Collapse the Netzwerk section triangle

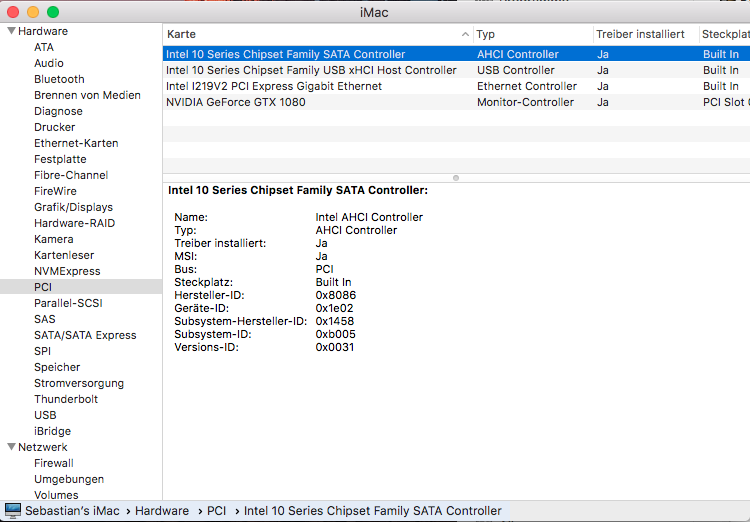point(10,447)
